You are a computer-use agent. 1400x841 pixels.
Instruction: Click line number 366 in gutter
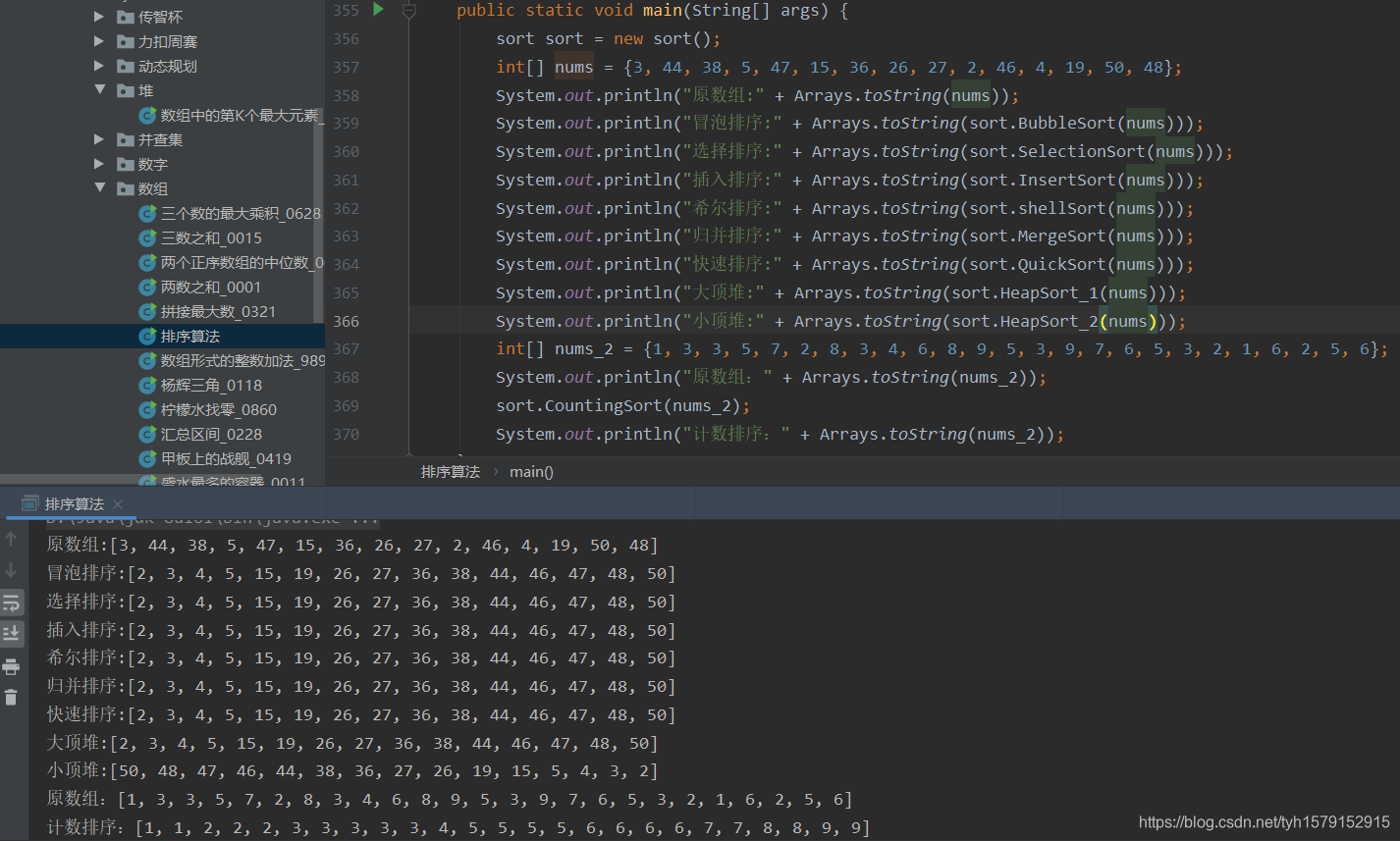pos(347,321)
